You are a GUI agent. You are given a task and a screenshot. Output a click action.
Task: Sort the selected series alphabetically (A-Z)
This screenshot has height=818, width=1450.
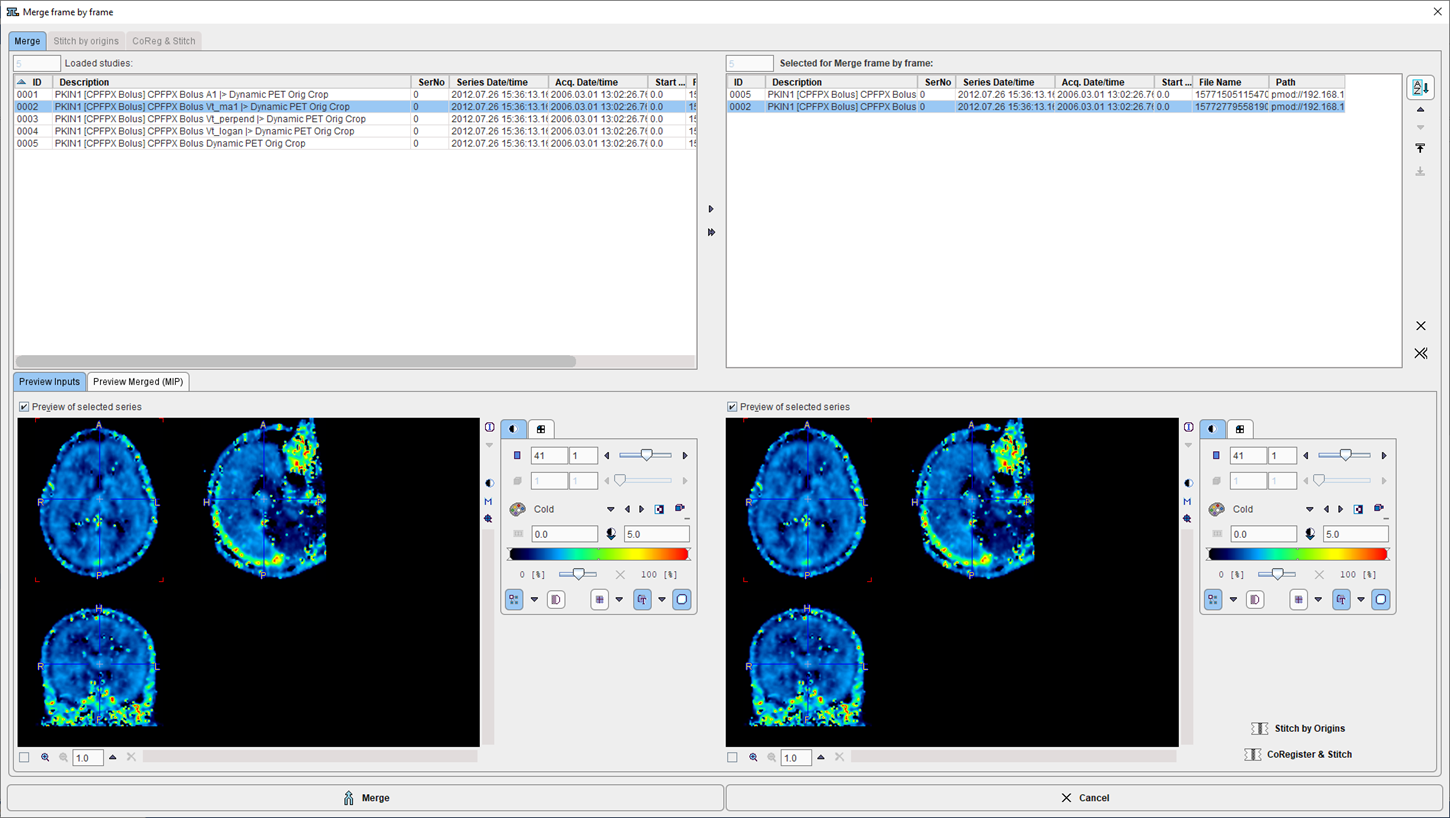(x=1420, y=87)
